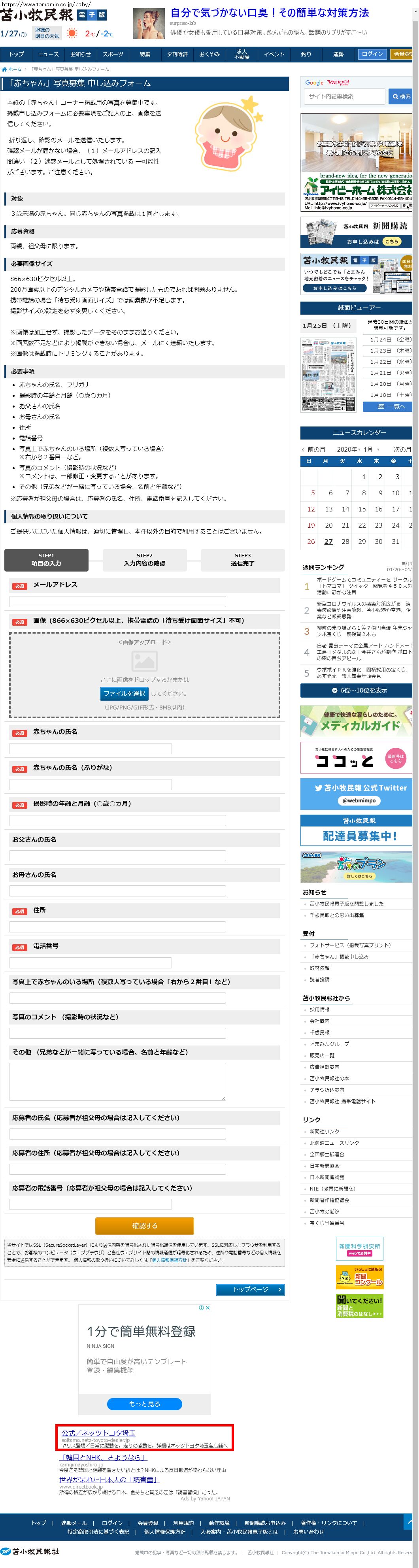Image resolution: width=419 pixels, height=1568 pixels.
Task: Click the home icon in the breadcrumb
Action: [x=4, y=70]
